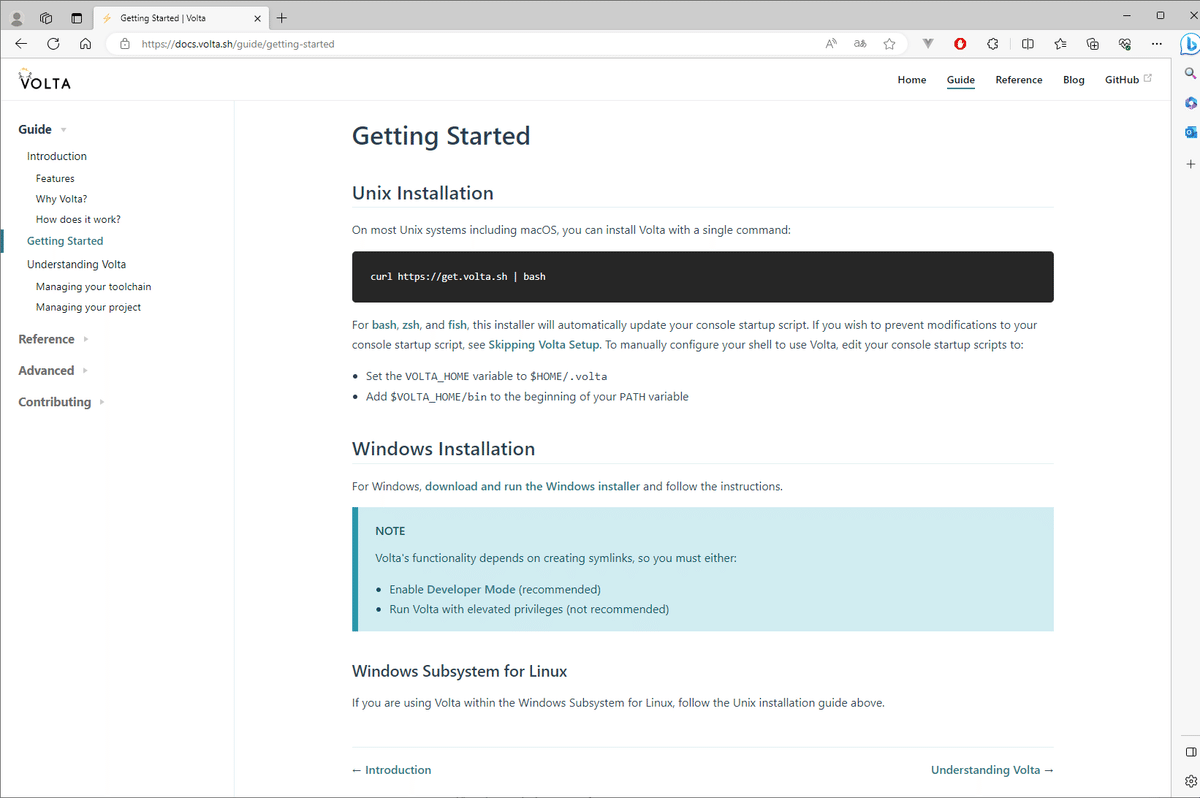
Task: Open the Windows installer download link
Action: pos(531,485)
